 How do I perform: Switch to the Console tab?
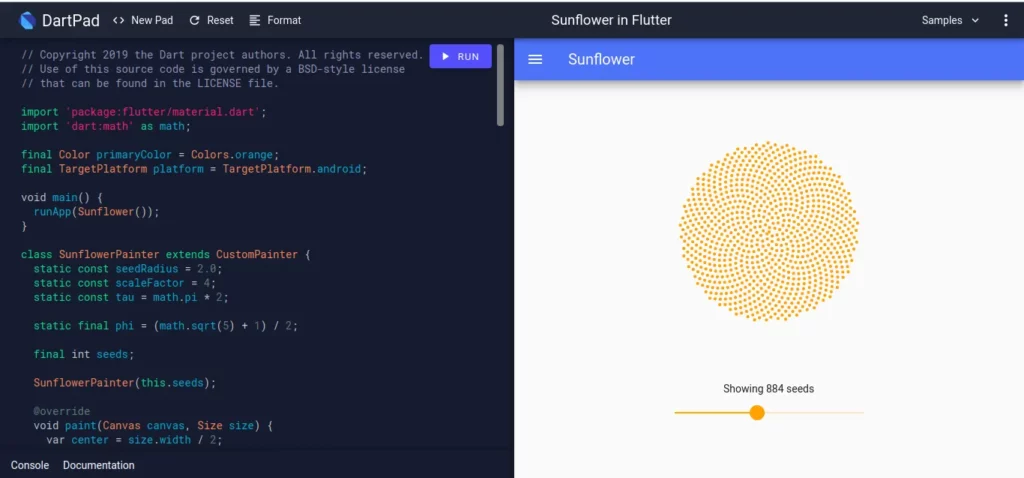pos(30,465)
